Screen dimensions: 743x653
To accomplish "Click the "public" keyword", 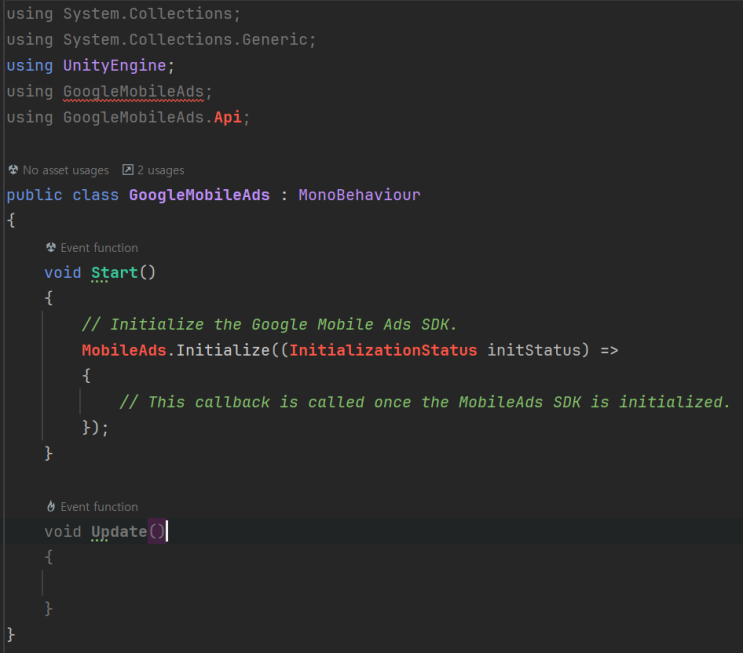I will [x=34, y=195].
